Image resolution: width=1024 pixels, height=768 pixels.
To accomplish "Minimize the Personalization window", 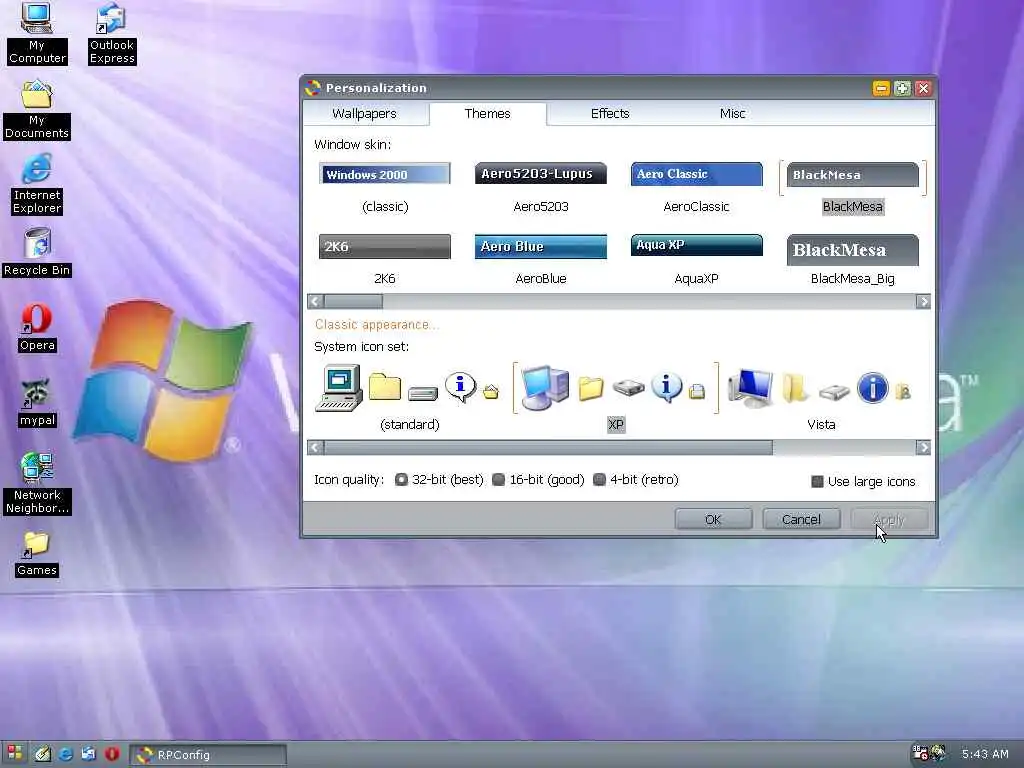I will click(x=881, y=88).
